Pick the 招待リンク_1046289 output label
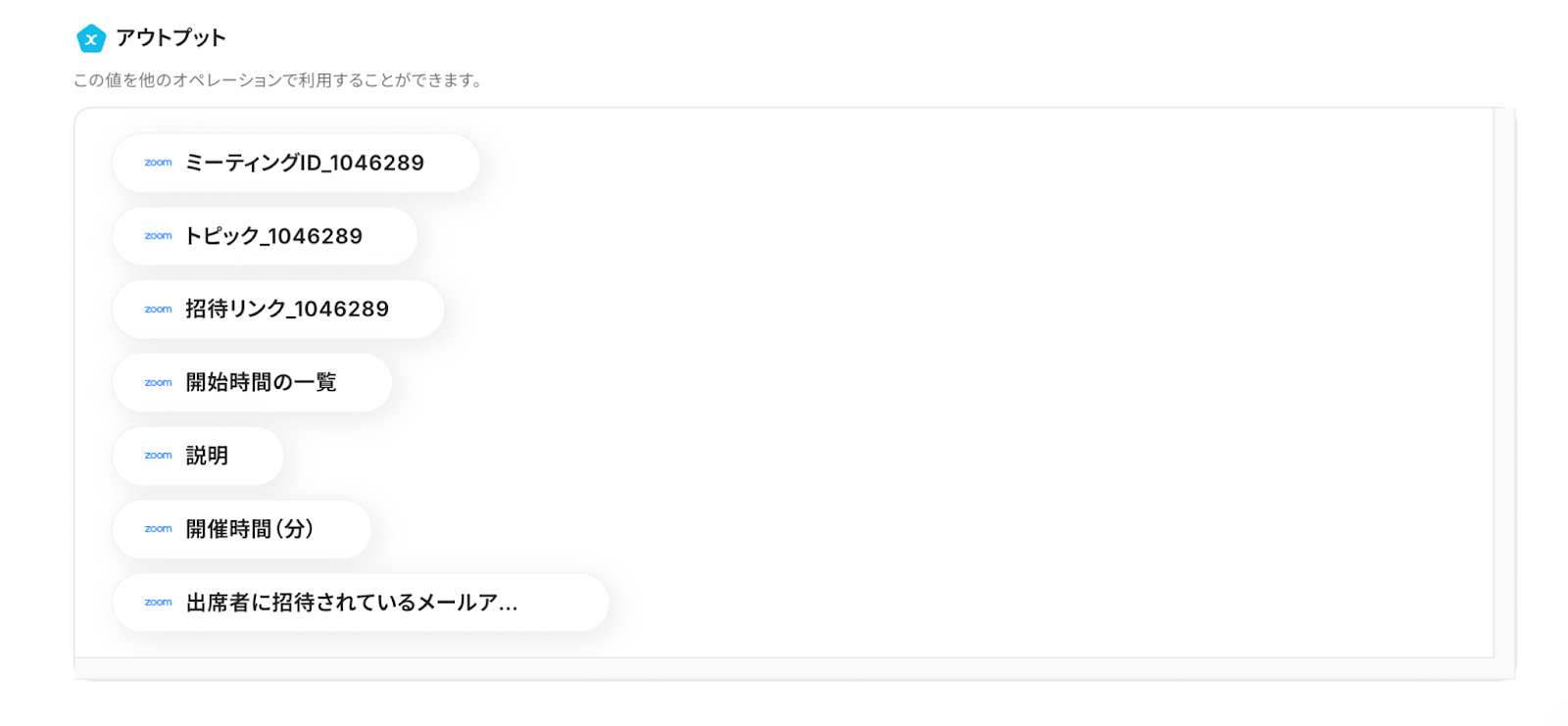The height and width of the screenshot is (726, 1568). pos(287,310)
